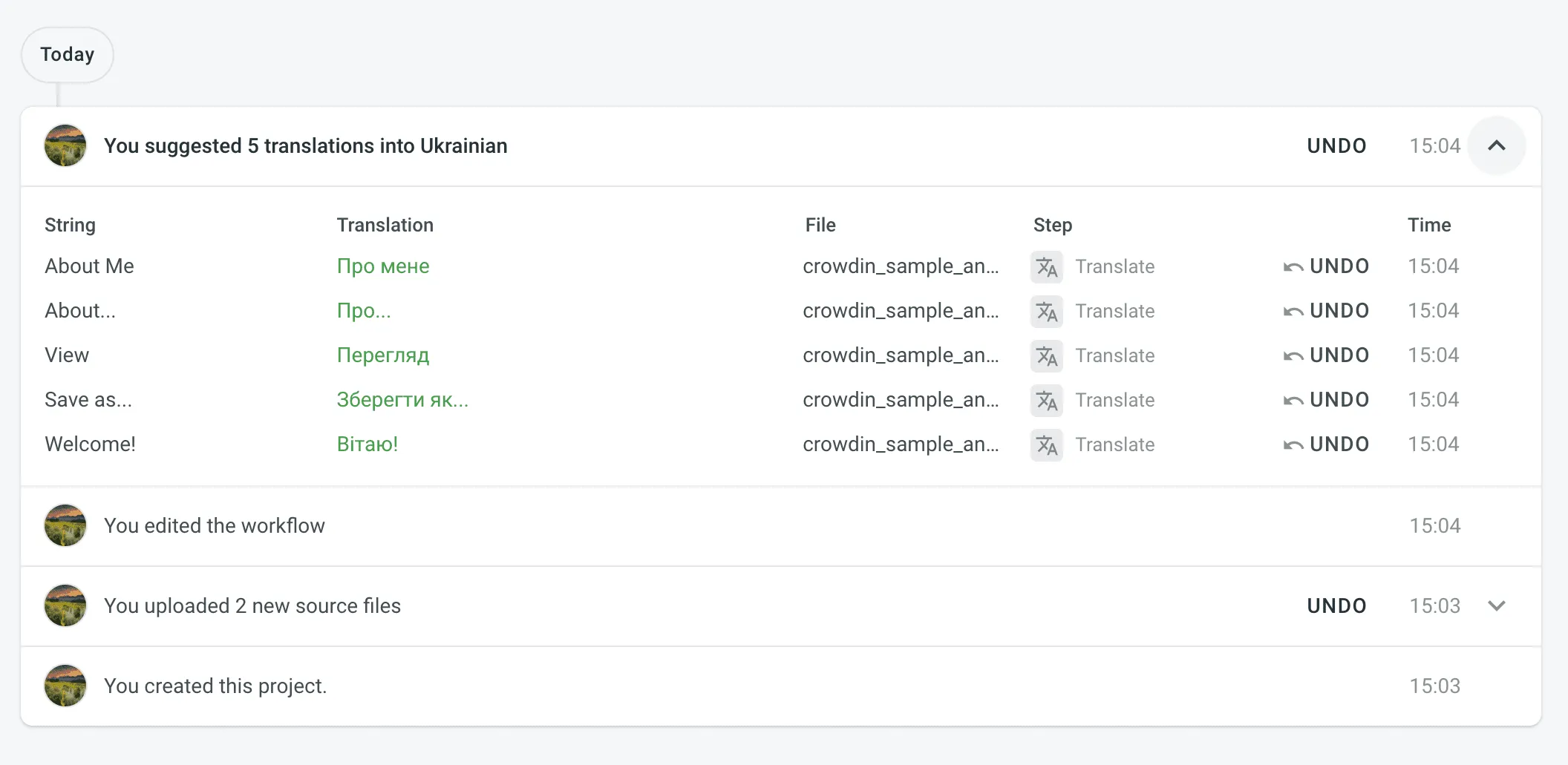Viewport: 1568px width, 765px height.
Task: Click the Translate icon on the "Save as..." row
Action: tap(1046, 400)
